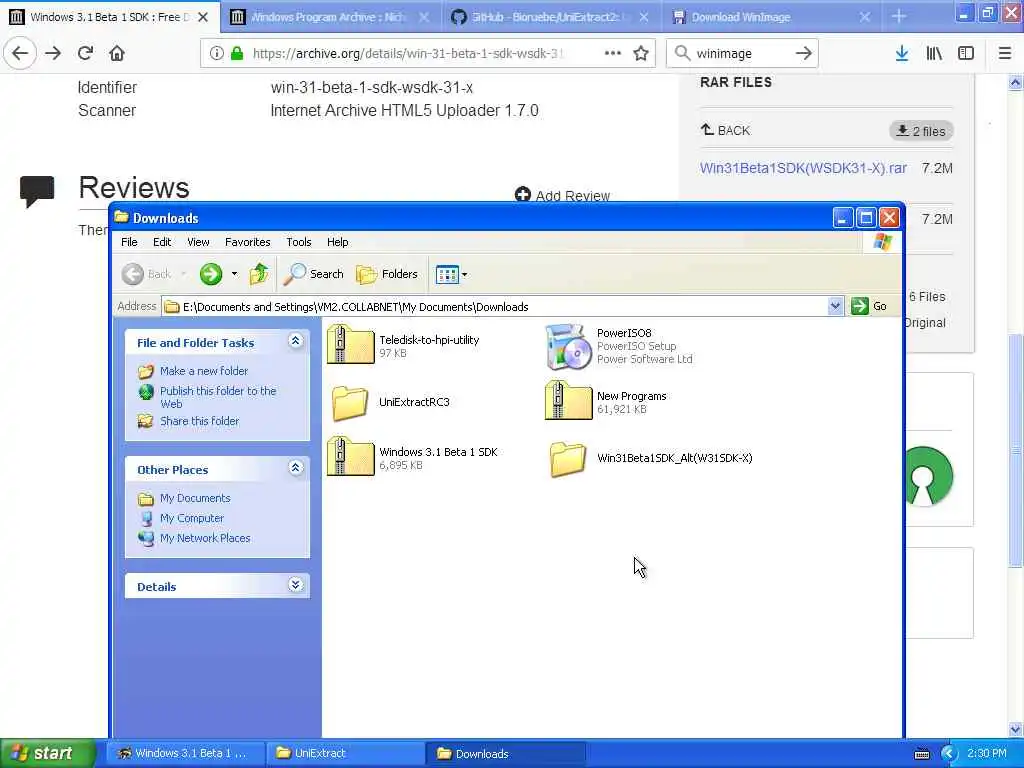Submit winimage search with arrow

point(803,53)
